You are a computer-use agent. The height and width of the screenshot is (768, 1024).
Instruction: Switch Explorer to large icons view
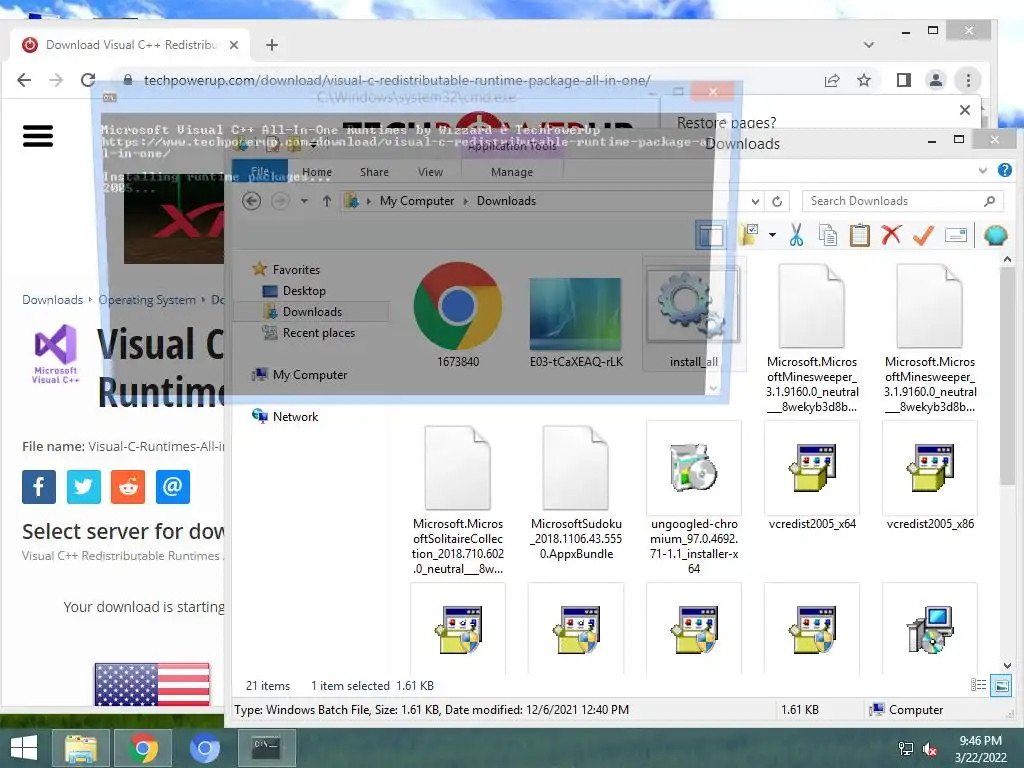(x=1000, y=685)
